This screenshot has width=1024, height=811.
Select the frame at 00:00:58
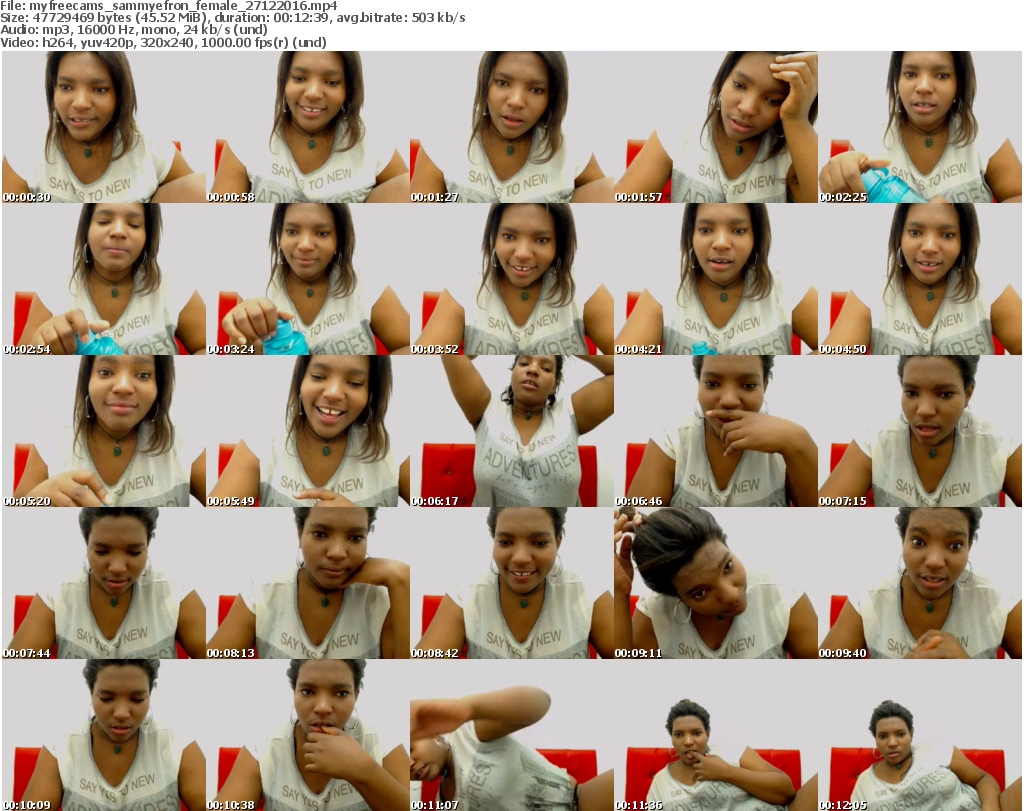point(308,127)
